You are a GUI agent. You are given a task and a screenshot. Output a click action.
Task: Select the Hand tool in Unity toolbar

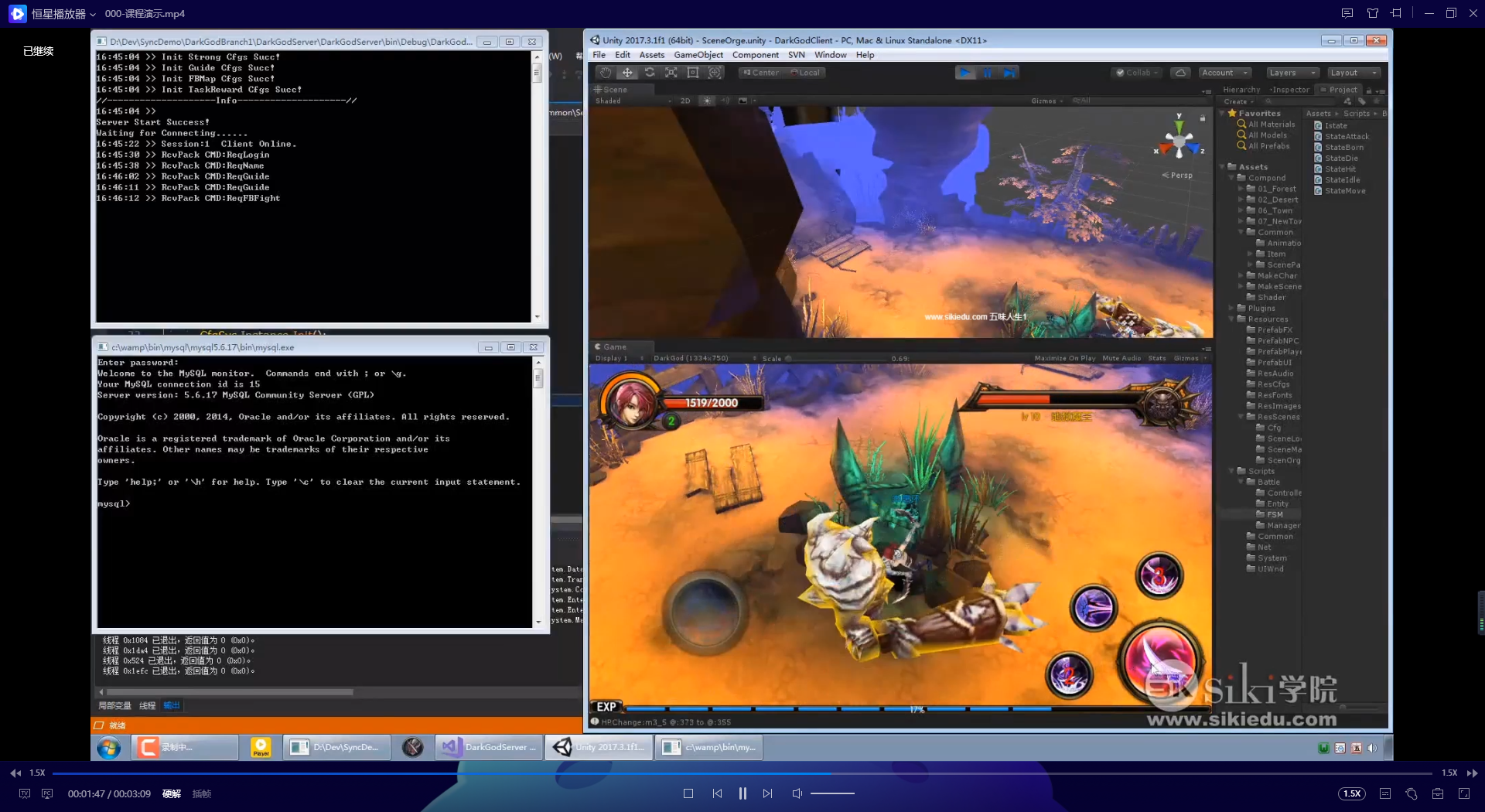coord(606,73)
